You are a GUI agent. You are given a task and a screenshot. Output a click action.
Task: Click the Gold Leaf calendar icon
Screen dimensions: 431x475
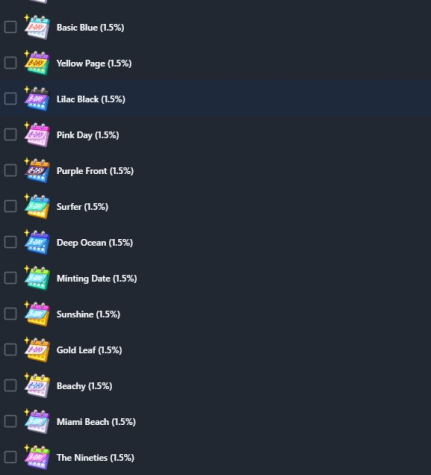coord(37,350)
